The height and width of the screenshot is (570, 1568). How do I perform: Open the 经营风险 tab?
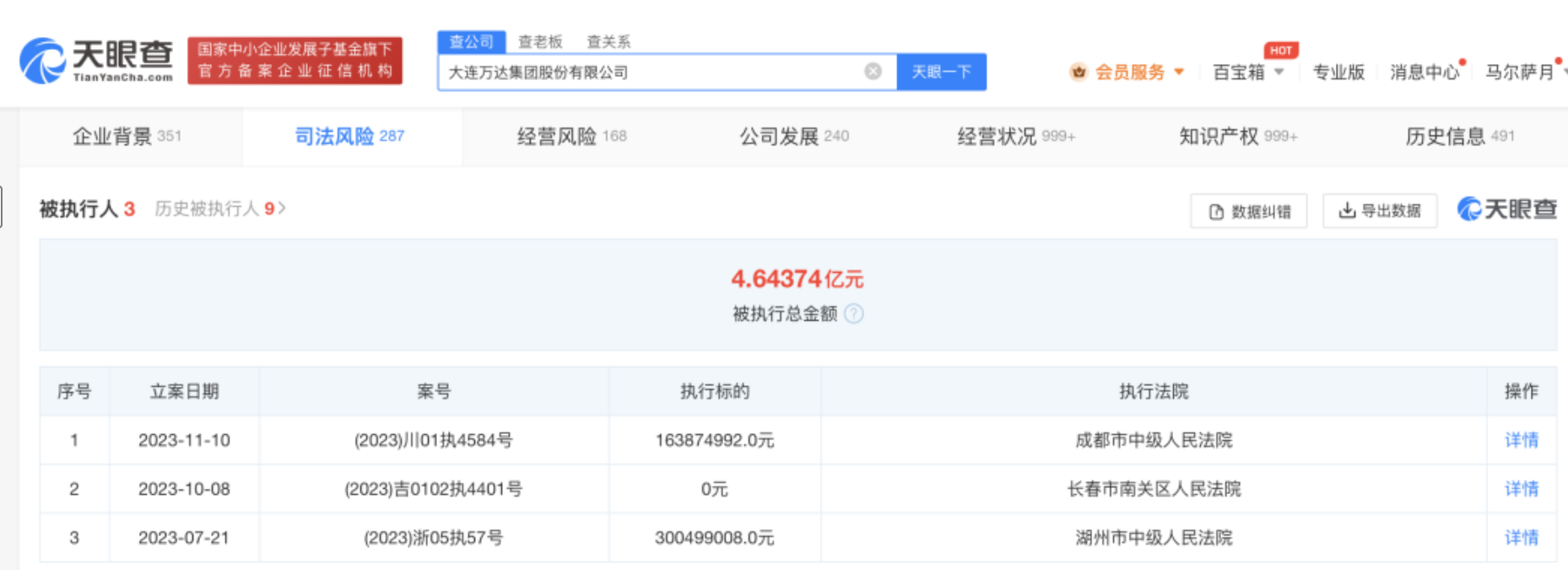tap(571, 136)
